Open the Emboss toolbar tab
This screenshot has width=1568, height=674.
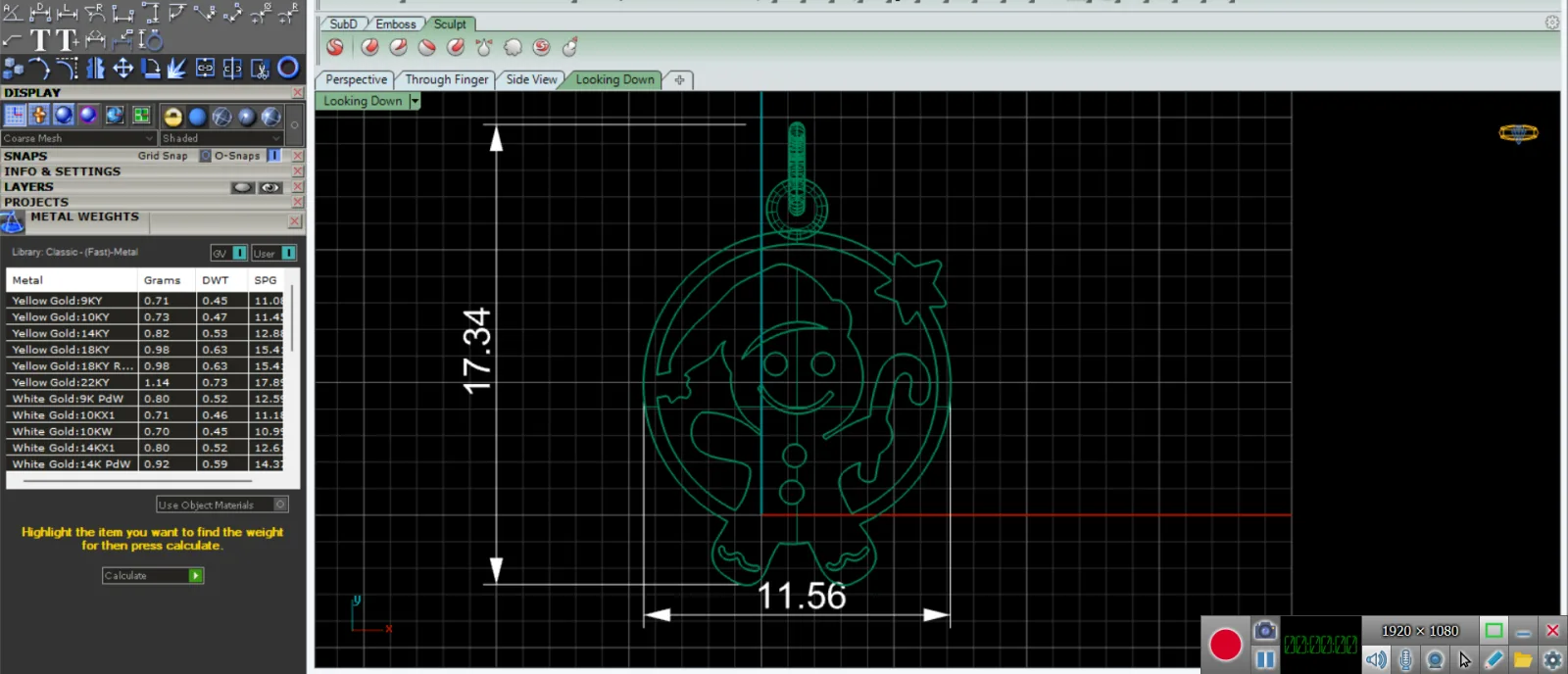[396, 24]
